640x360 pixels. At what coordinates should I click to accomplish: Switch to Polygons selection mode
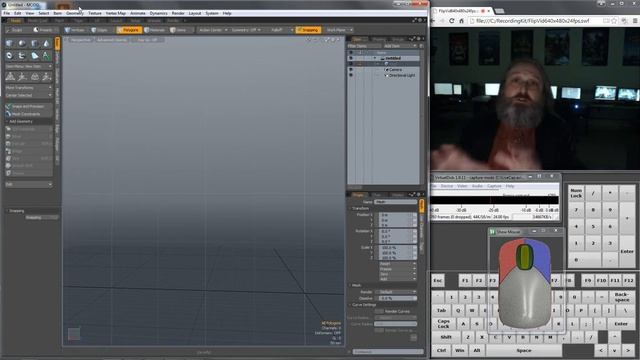(128, 30)
